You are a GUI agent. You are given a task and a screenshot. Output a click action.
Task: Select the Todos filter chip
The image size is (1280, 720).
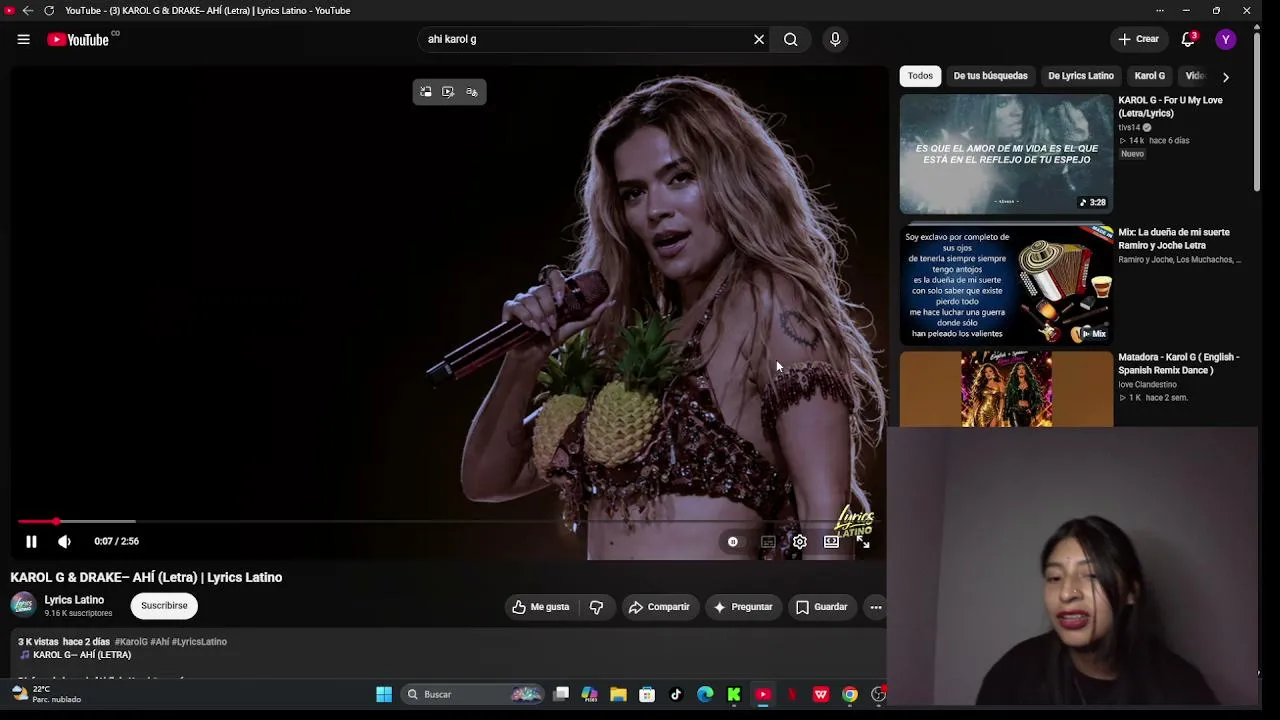click(x=920, y=76)
